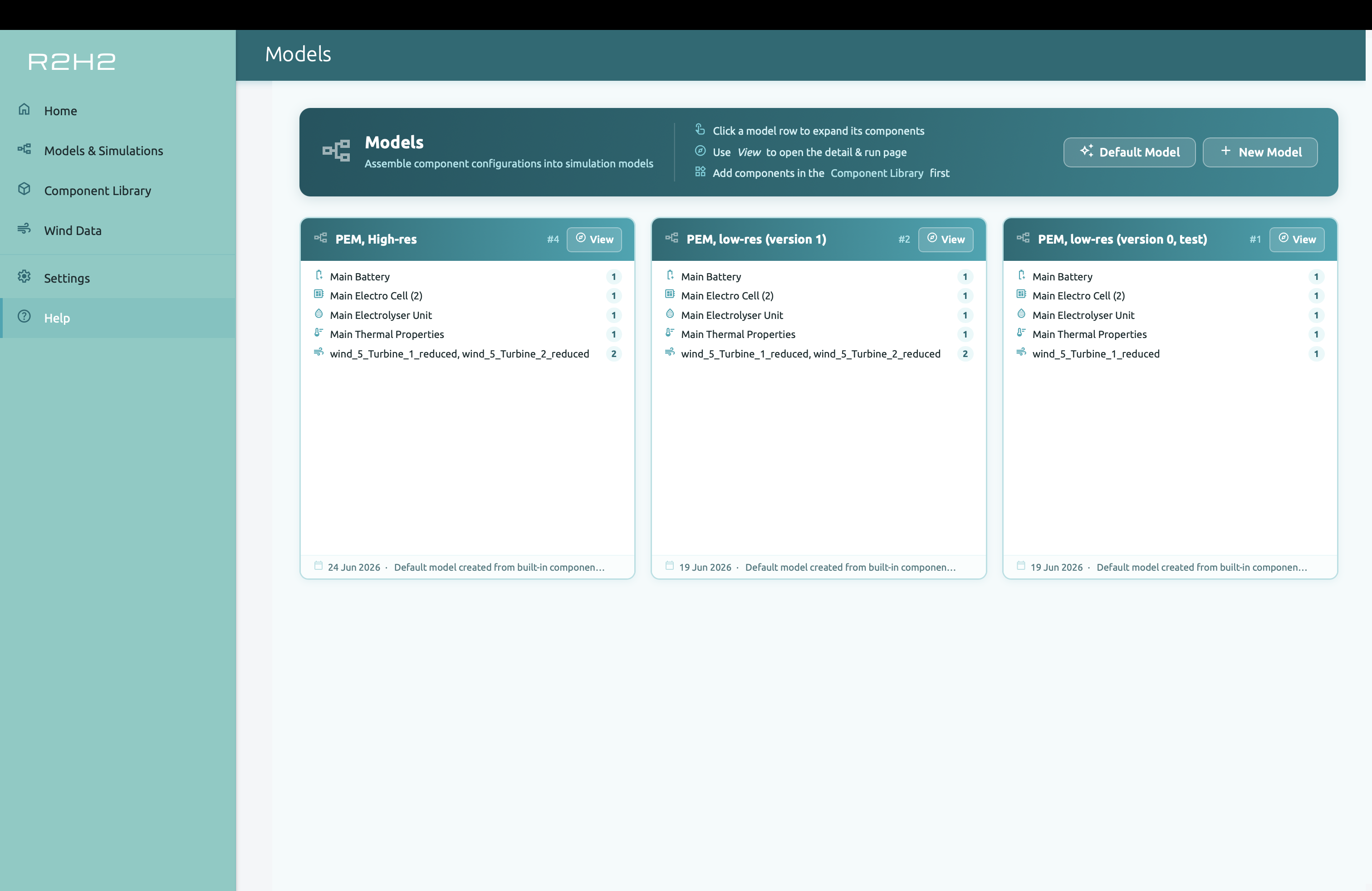Click Electrolyser Unit droplet icon in version 1 card
Image resolution: width=1372 pixels, height=891 pixels.
click(x=670, y=314)
